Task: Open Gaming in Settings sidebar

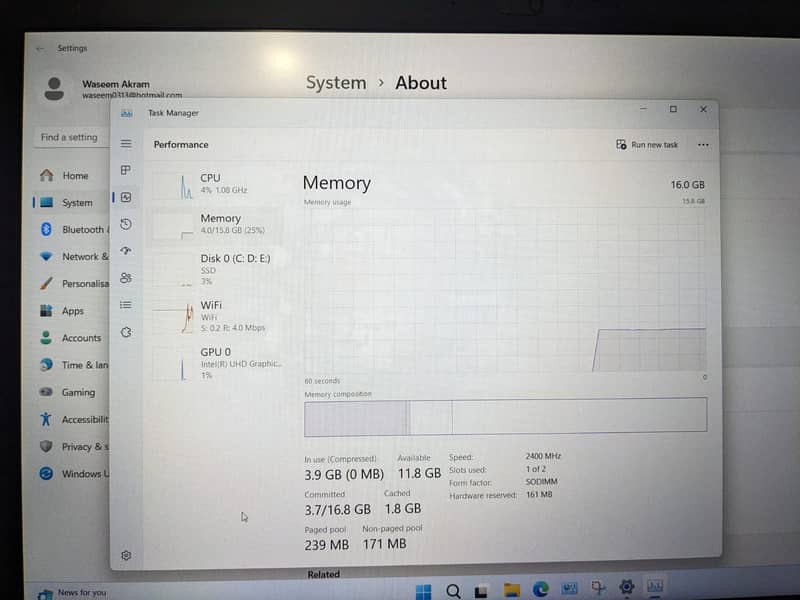Action: 77,393
